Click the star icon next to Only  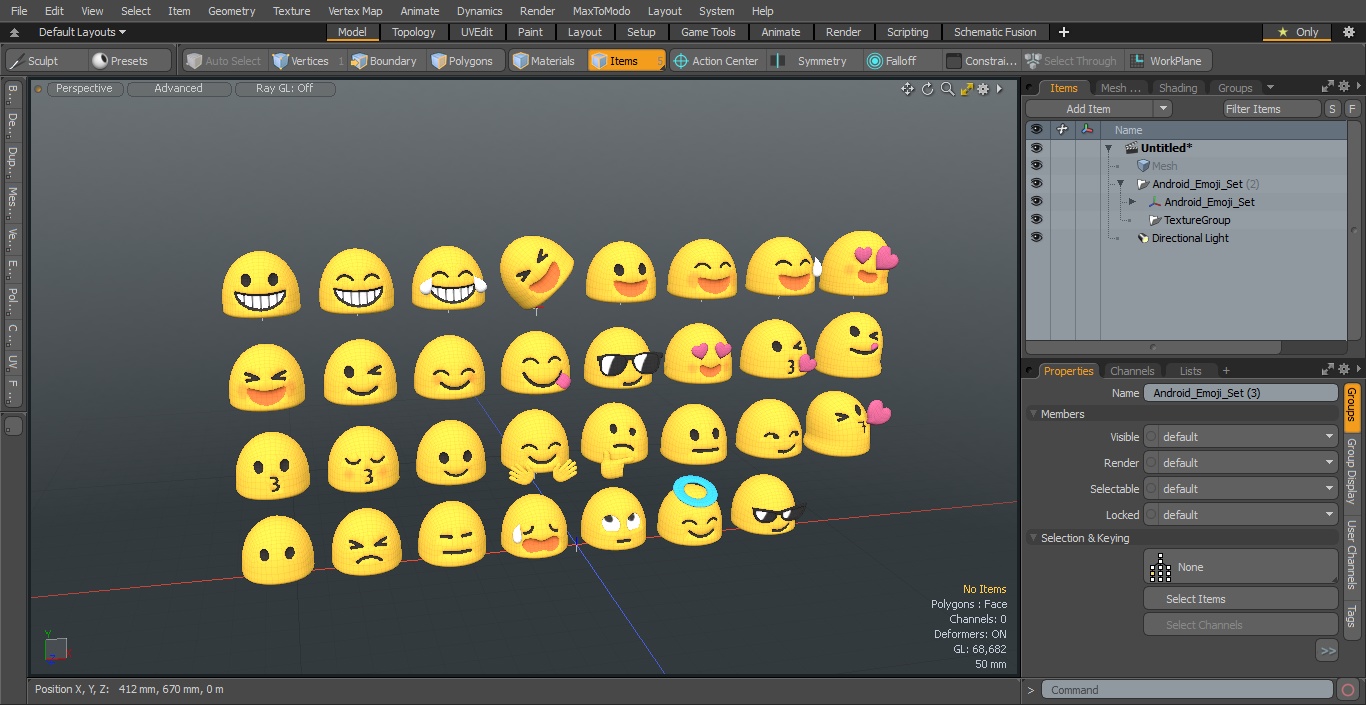1283,32
